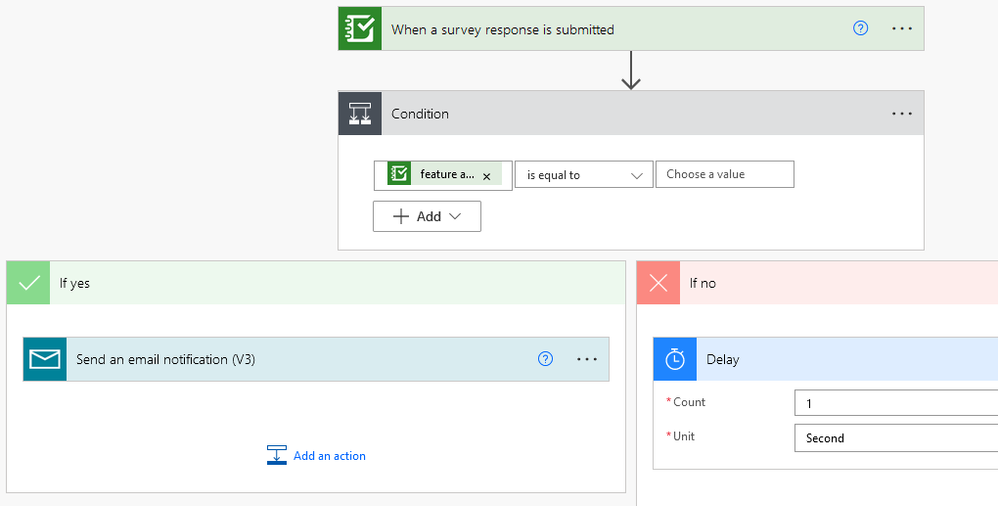998x506 pixels.
Task: Open the email notification ellipsis menu
Action: click(x=587, y=359)
